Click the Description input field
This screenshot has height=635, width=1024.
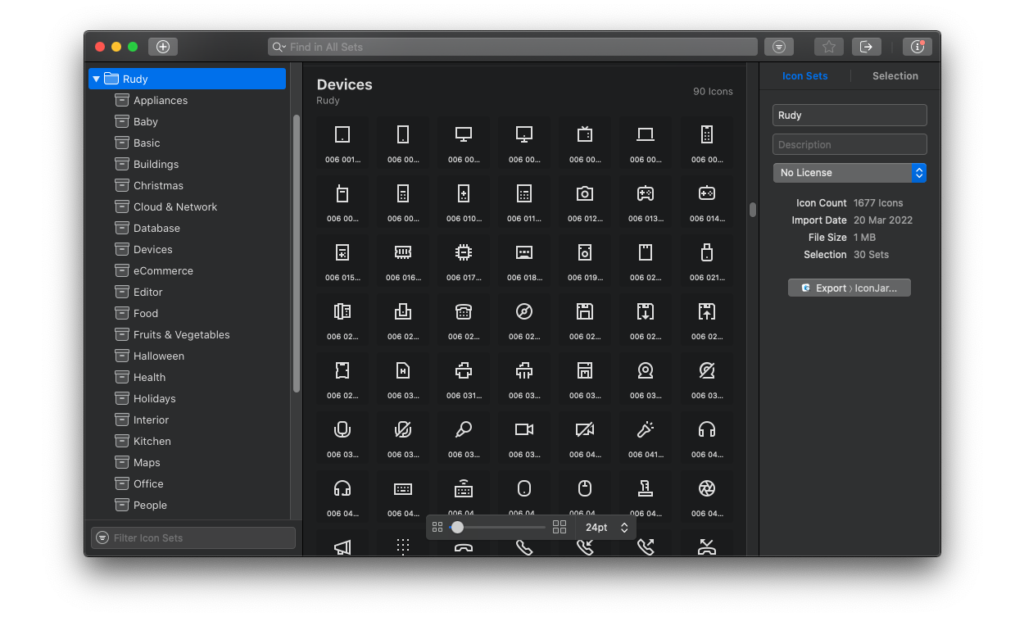pyautogui.click(x=849, y=144)
